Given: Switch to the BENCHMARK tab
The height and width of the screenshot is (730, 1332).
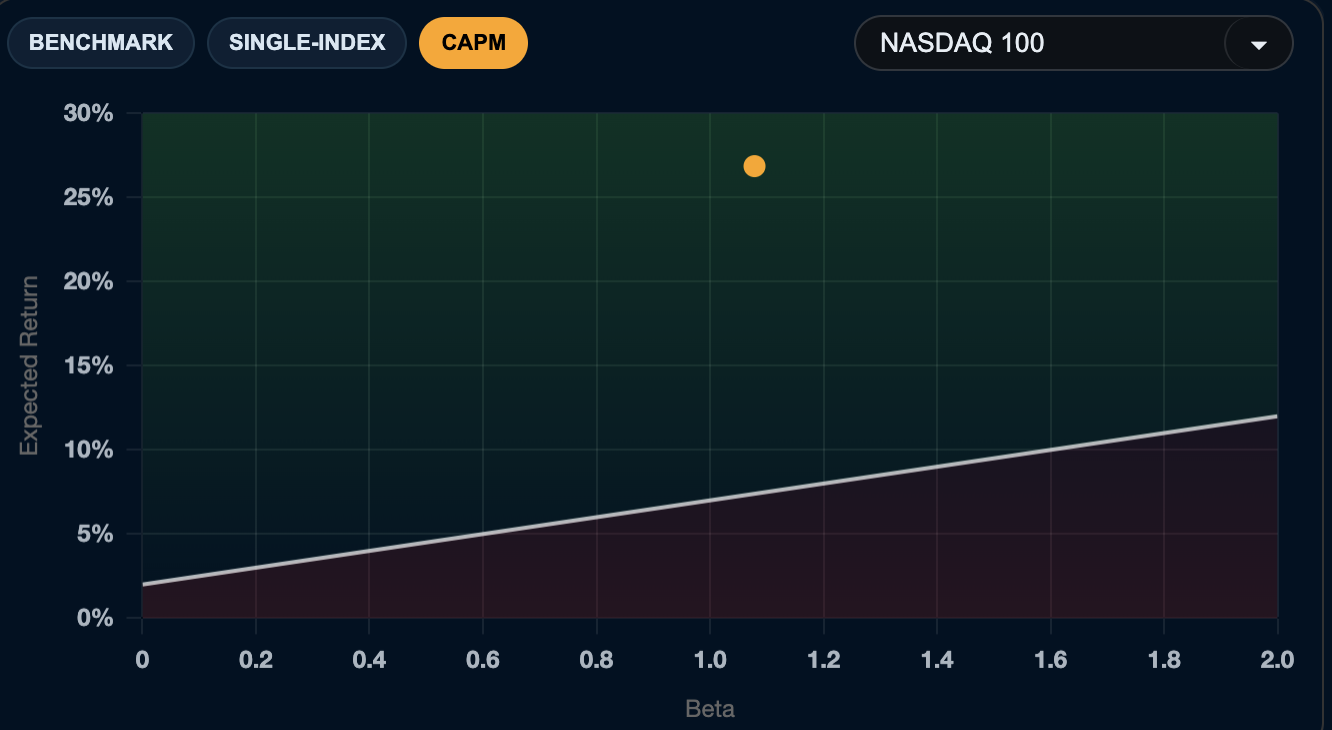Looking at the screenshot, I should [100, 43].
